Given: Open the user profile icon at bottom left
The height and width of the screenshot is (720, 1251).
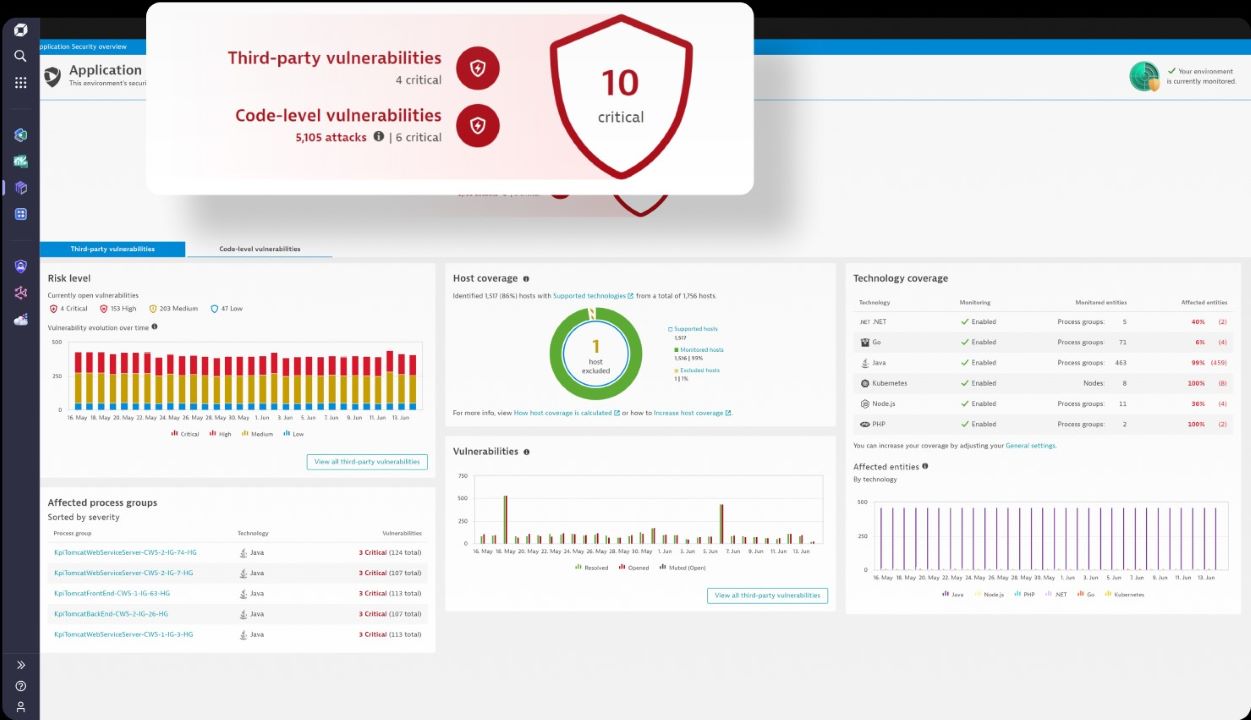Looking at the screenshot, I should [20, 709].
